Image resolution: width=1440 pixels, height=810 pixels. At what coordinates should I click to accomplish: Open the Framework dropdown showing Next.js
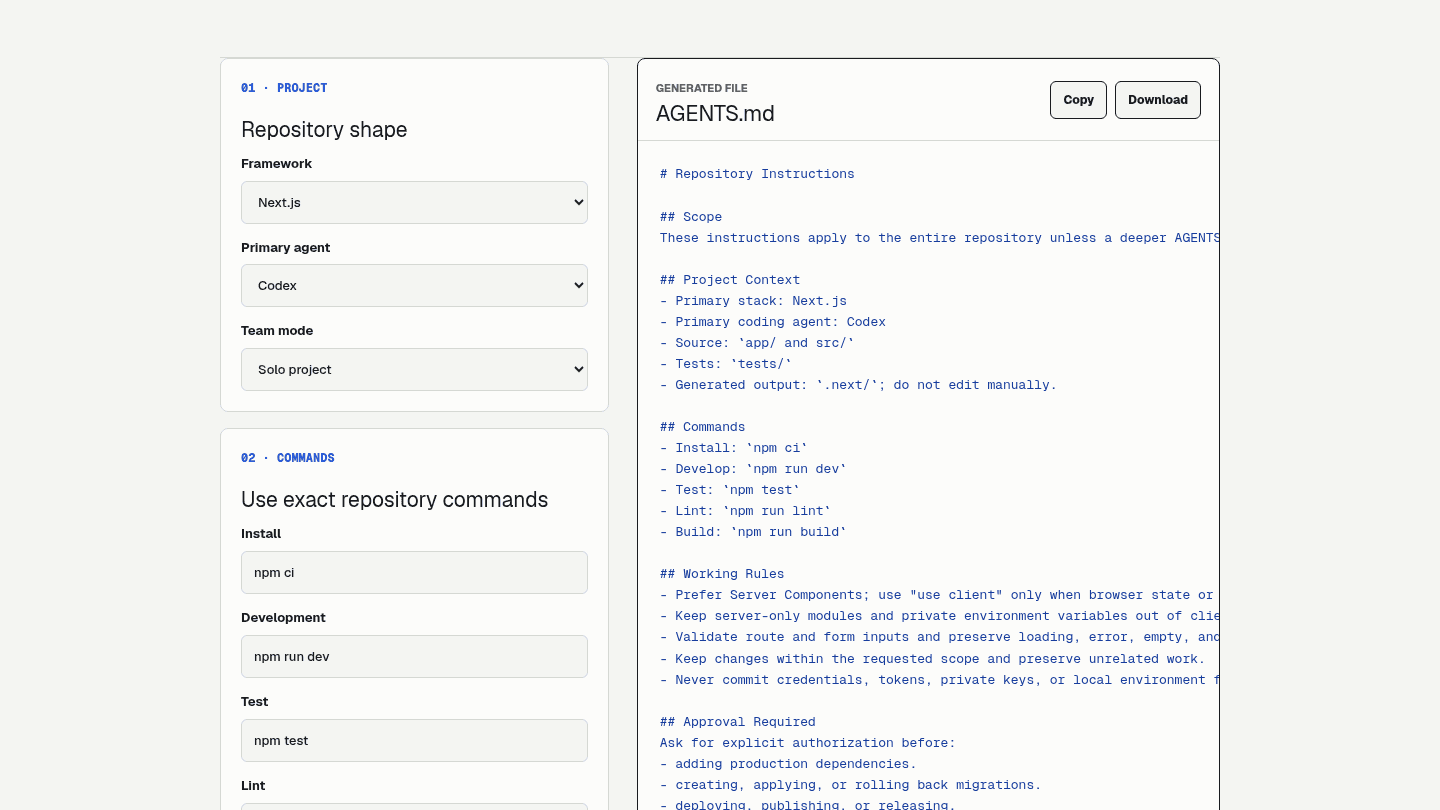414,202
